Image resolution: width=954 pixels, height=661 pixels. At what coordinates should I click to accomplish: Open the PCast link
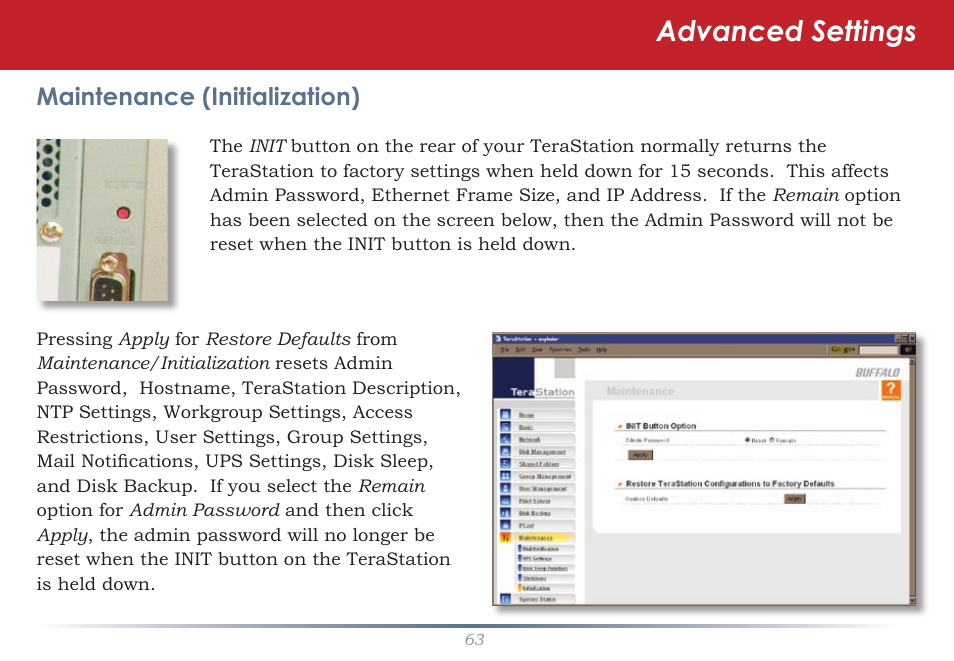tap(526, 525)
